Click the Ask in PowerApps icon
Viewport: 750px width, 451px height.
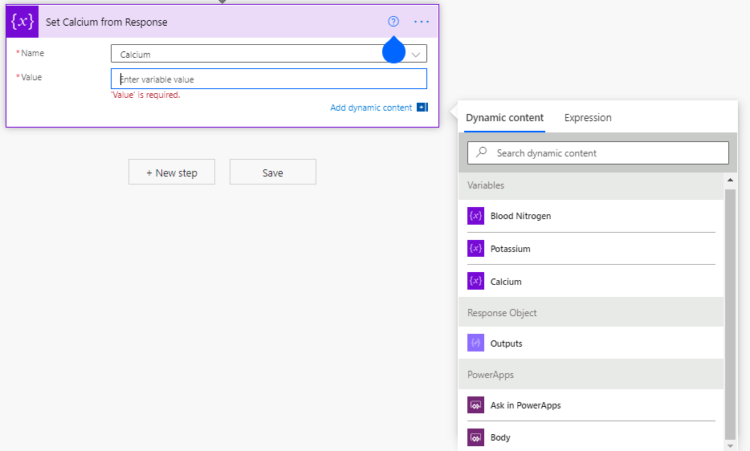[x=475, y=406]
